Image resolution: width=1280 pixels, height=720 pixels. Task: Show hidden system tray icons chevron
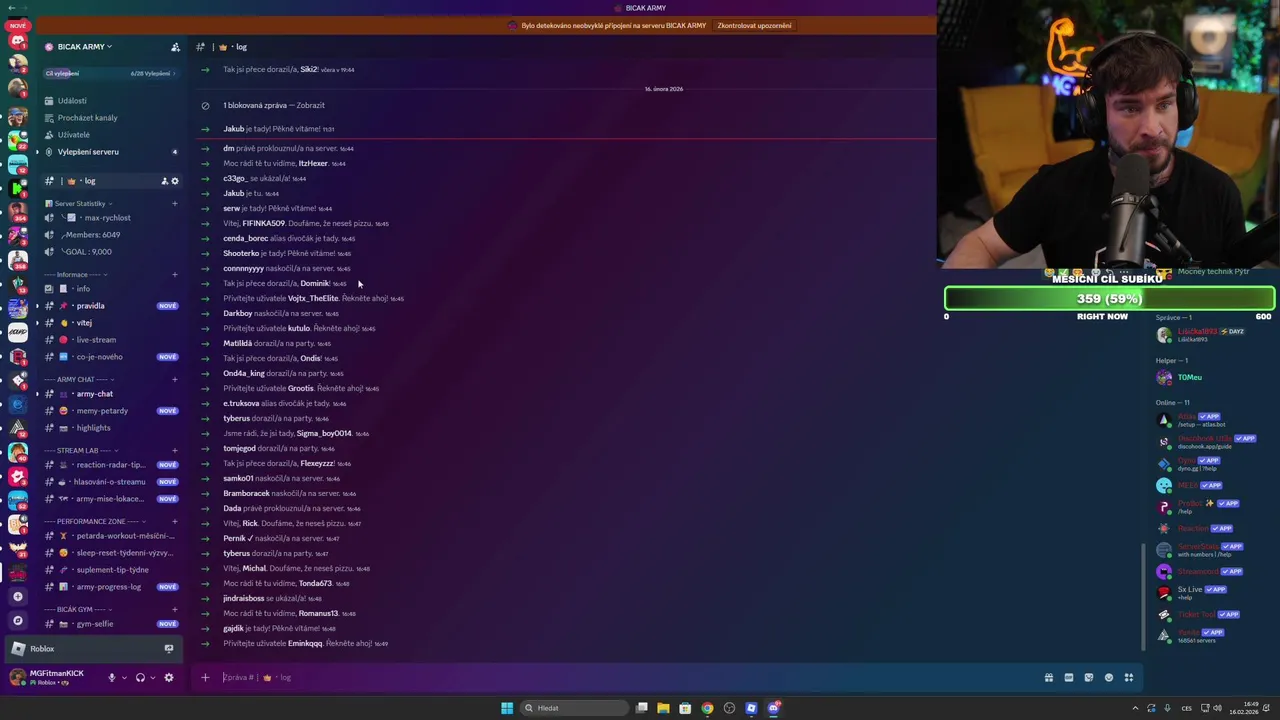[x=1135, y=708]
